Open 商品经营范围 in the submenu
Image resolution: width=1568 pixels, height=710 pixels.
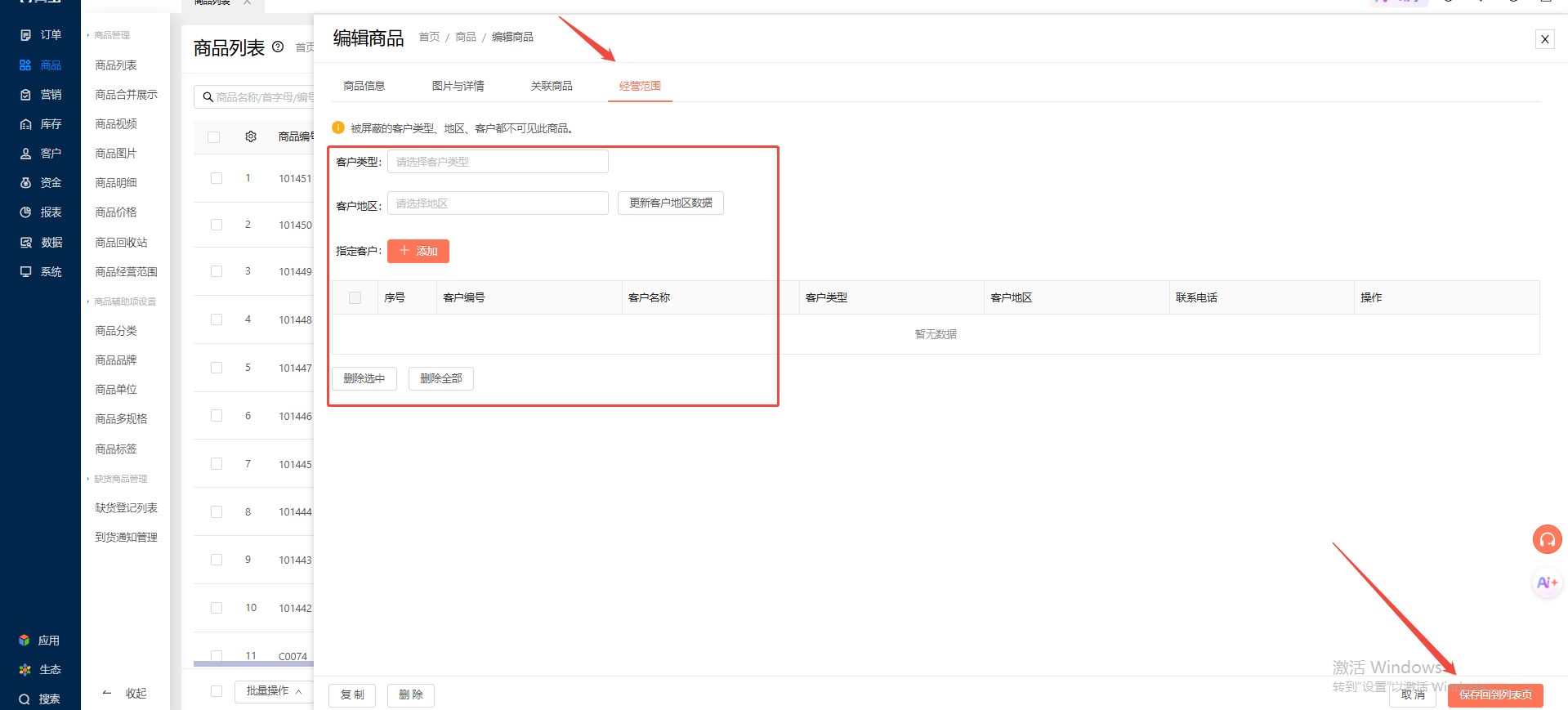[x=126, y=272]
